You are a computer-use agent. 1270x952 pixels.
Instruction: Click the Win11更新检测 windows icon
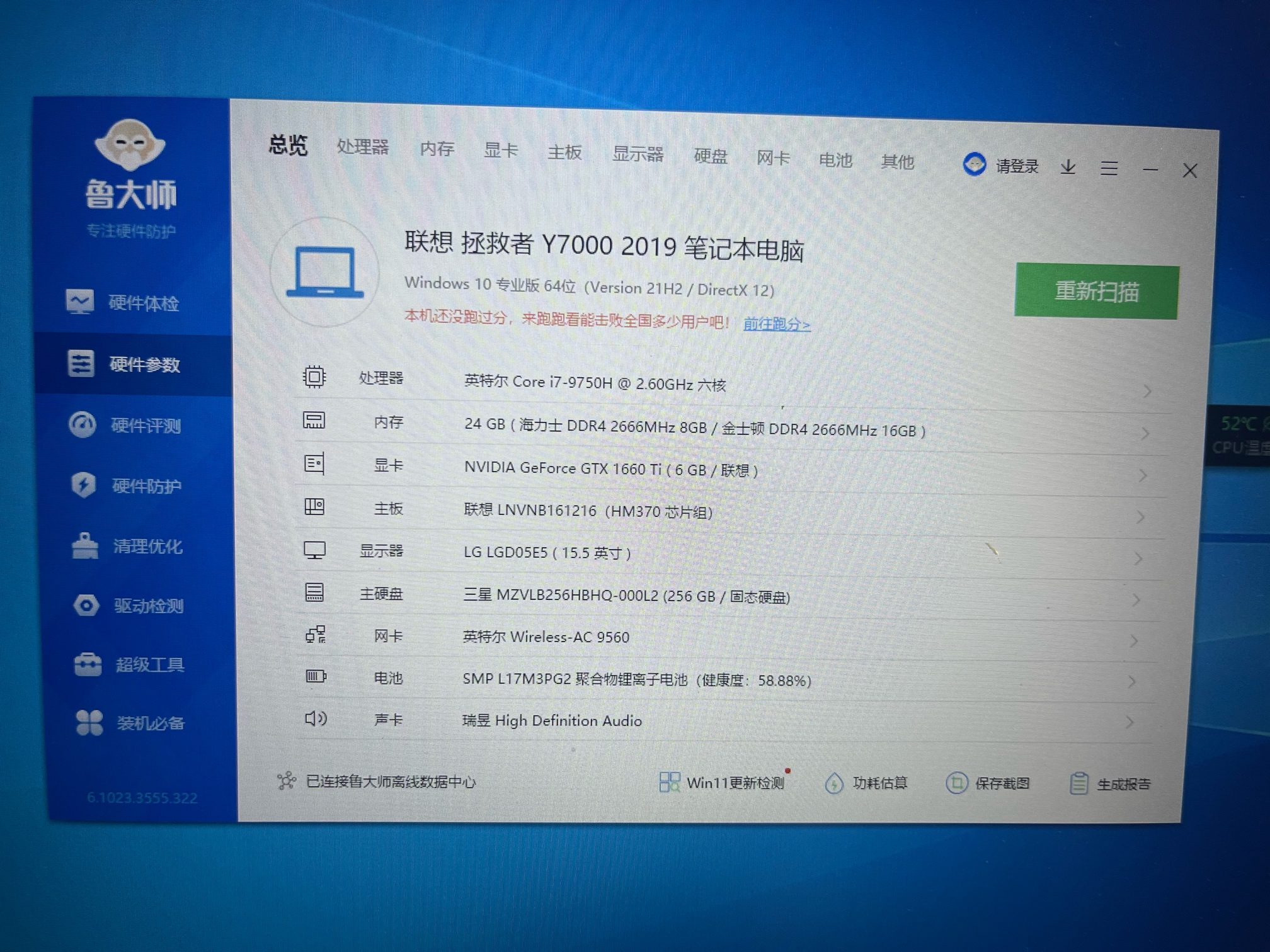[669, 782]
